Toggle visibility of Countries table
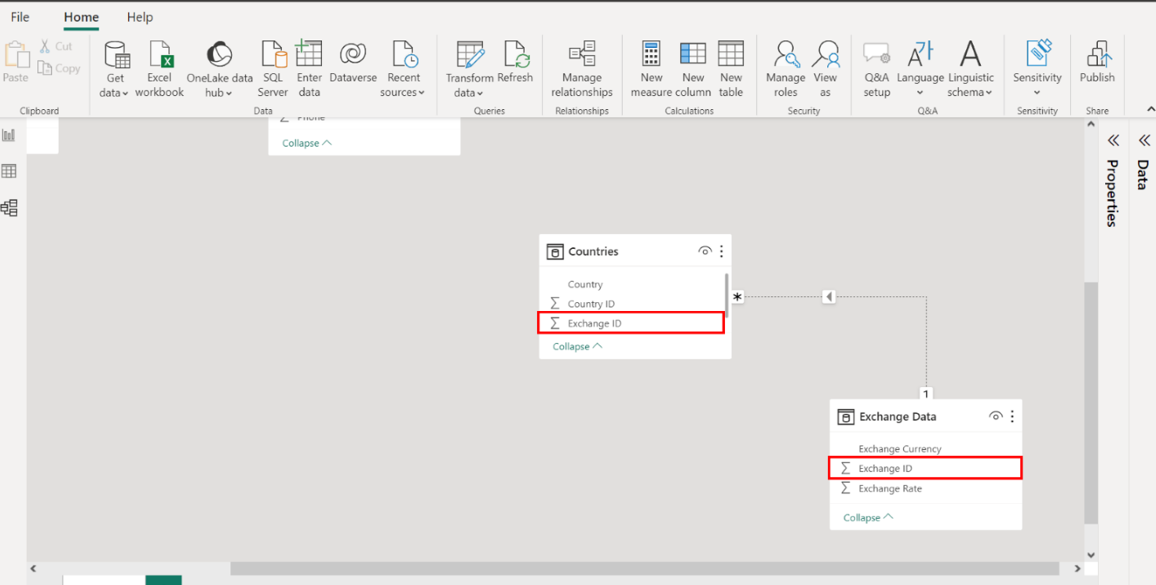1156x585 pixels. (704, 252)
